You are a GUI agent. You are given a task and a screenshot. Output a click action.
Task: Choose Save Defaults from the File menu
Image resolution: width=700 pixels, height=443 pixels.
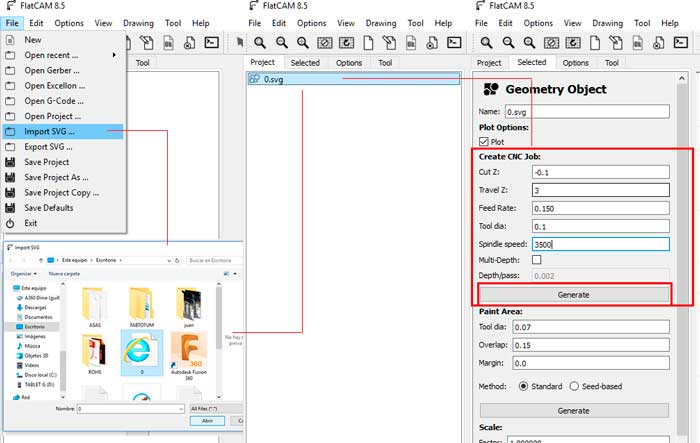tap(62, 208)
